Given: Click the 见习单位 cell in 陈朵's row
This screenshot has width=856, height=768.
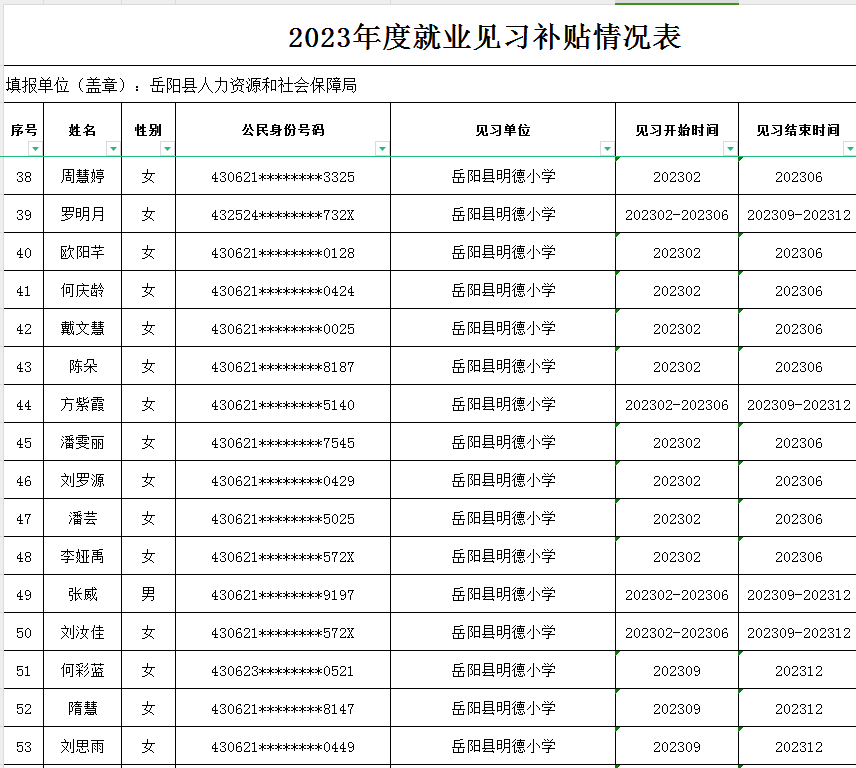Looking at the screenshot, I should 503,367.
